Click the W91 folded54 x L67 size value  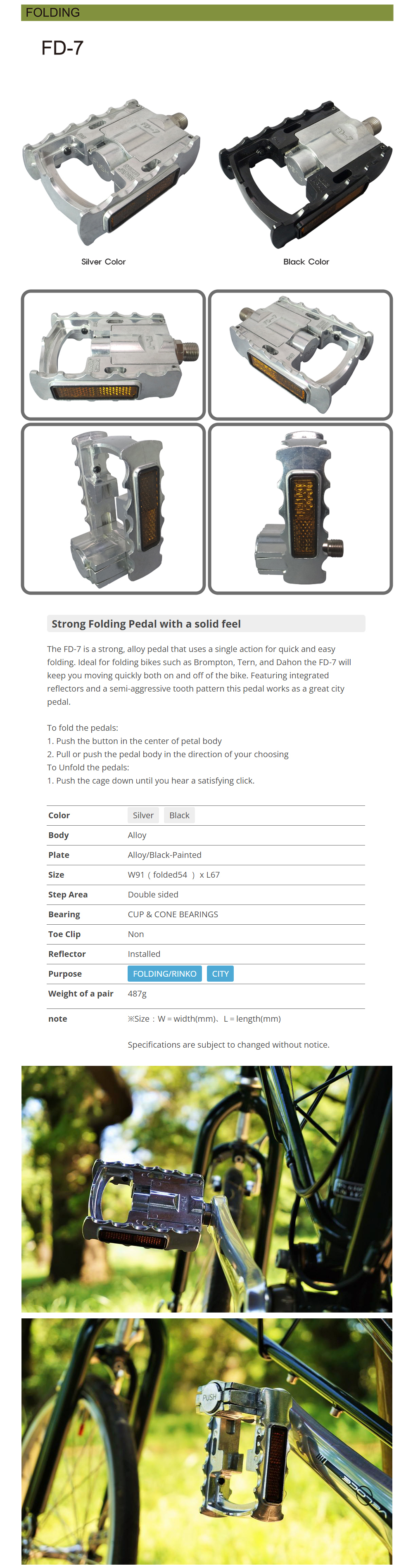tap(173, 875)
